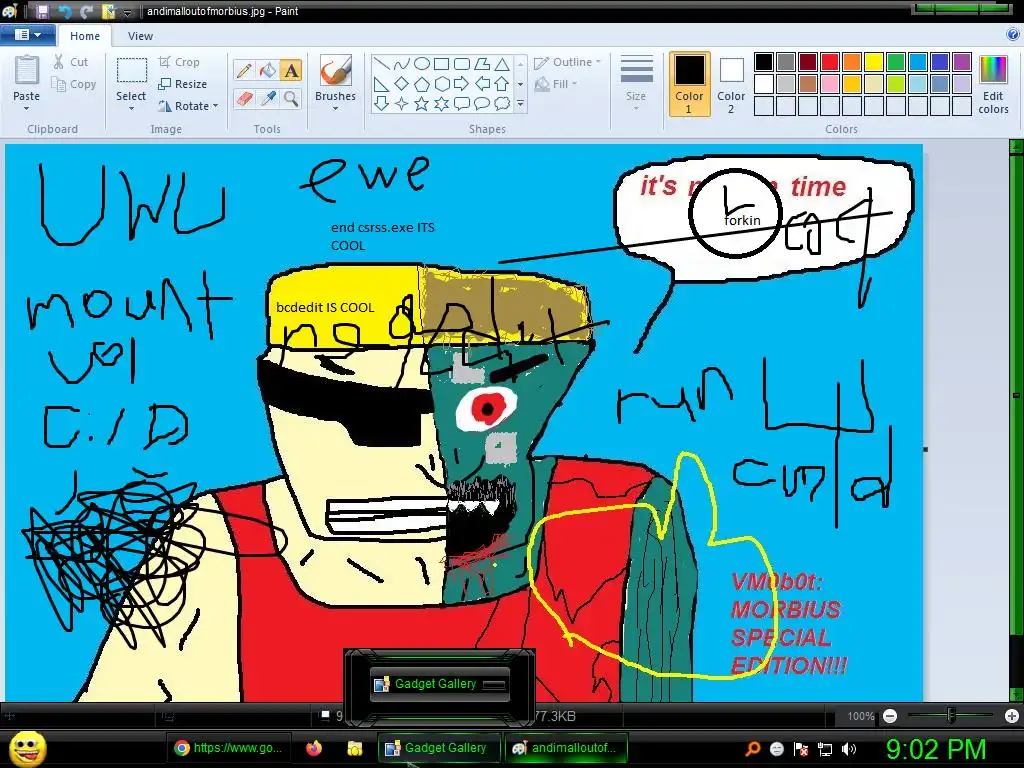Pick the red color swatch
Viewport: 1024px width, 768px height.
(x=830, y=62)
